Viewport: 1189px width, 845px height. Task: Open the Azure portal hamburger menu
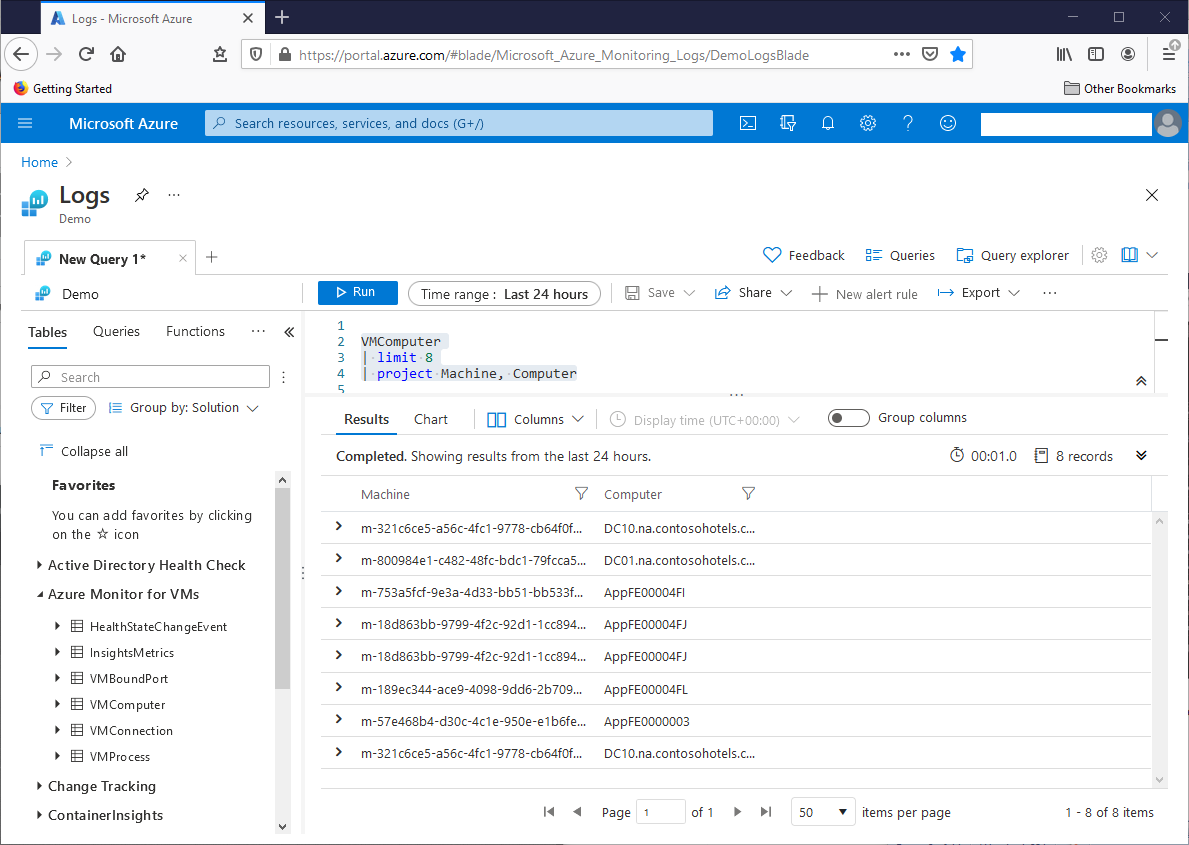25,123
